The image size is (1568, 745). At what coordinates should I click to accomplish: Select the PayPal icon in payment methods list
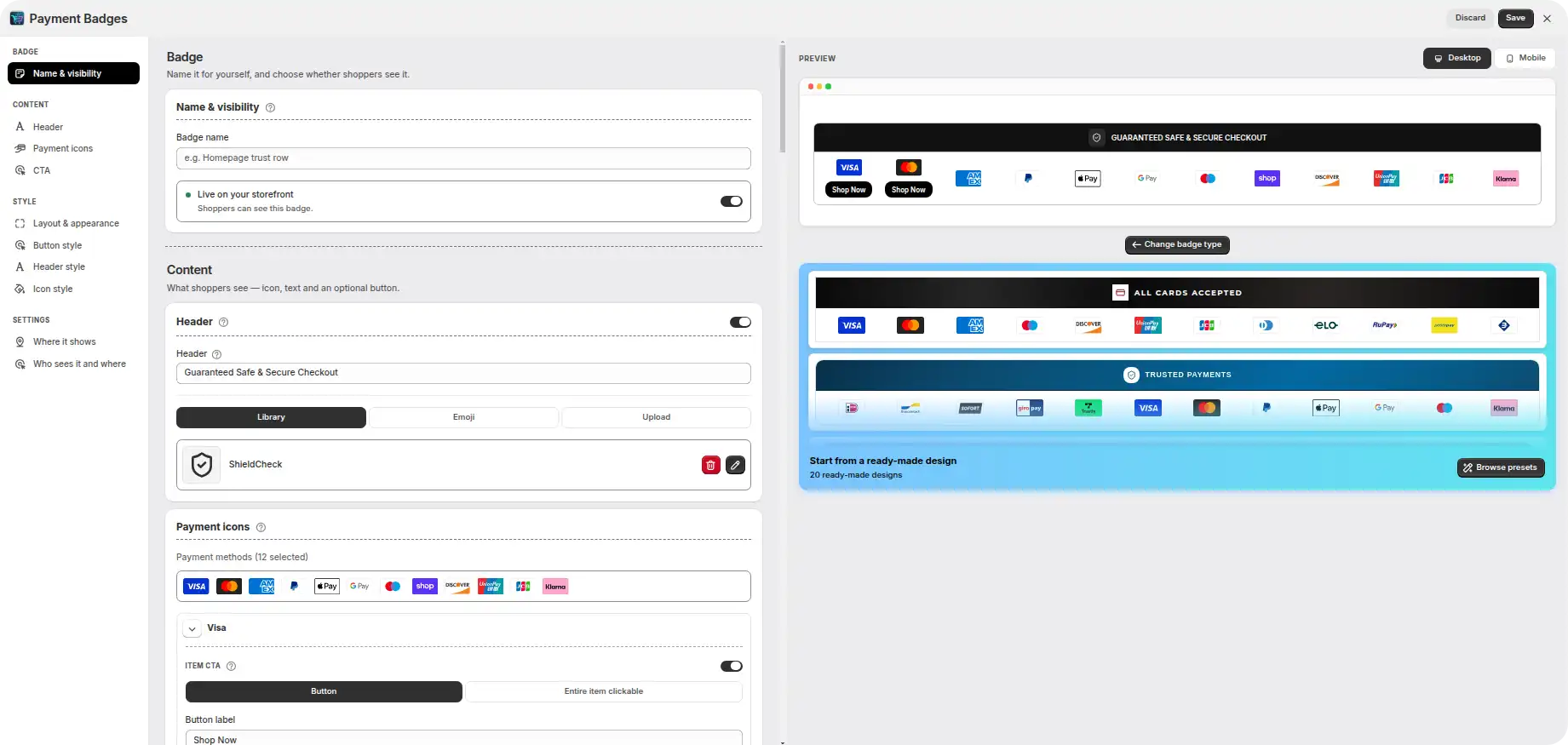point(295,587)
